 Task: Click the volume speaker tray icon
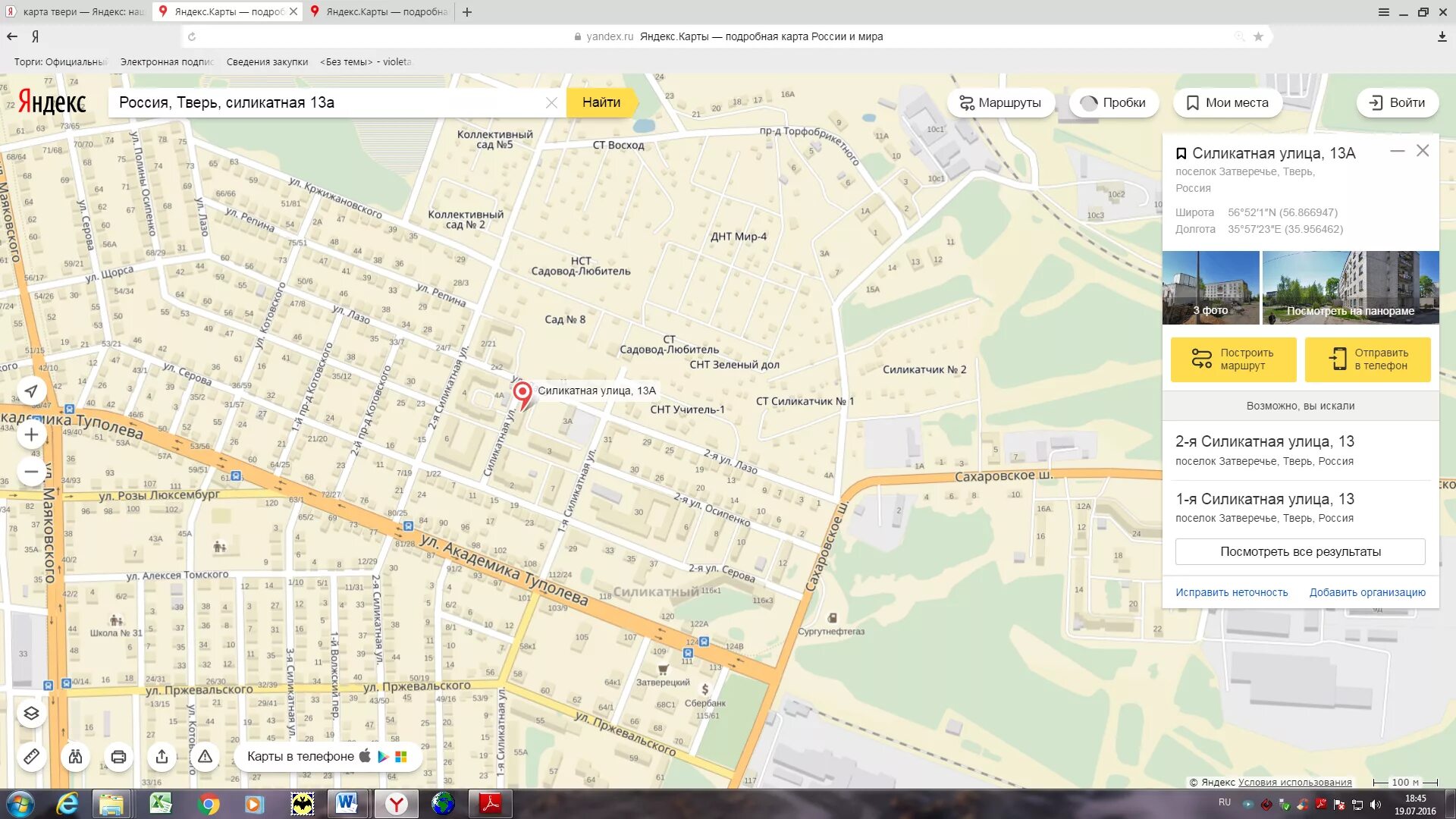1376,805
